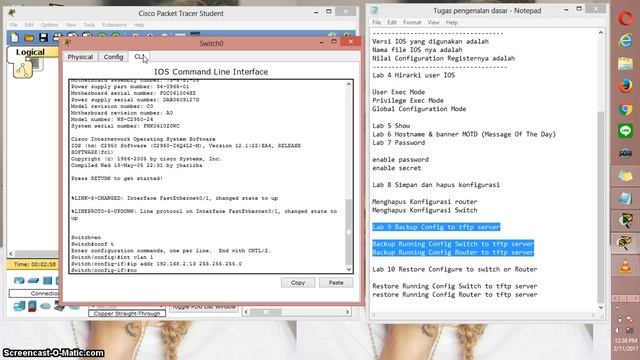Viewport: 640px width, 360px height.
Task: Switch to CLI tab in Switch0
Action: (x=139, y=57)
